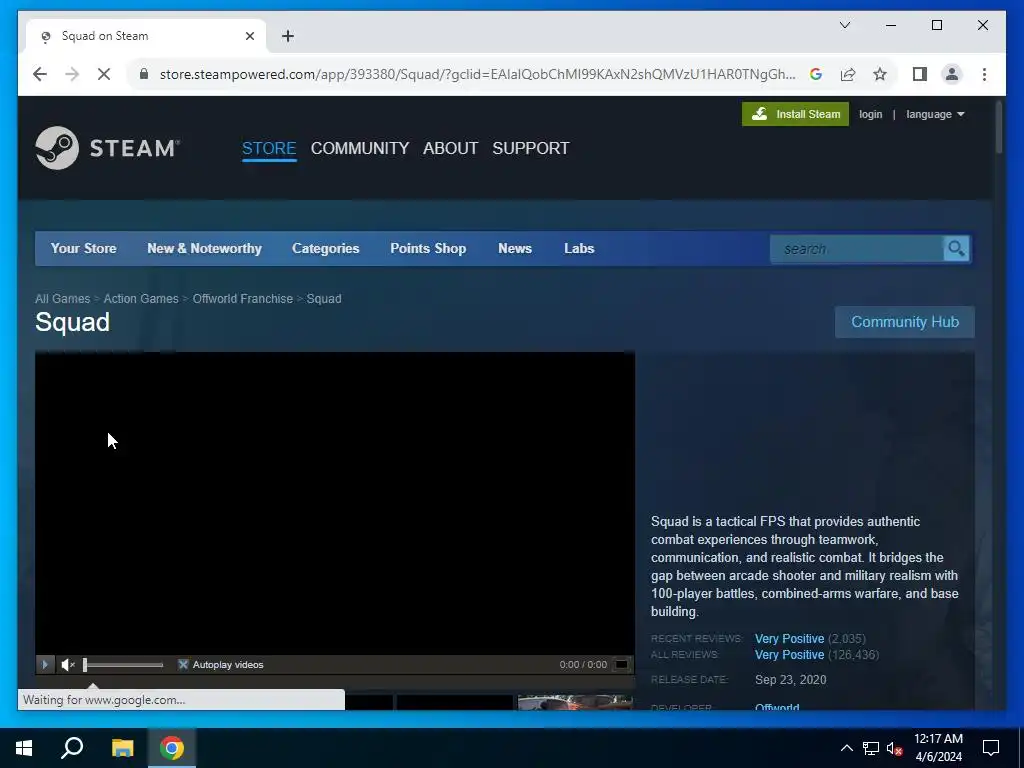The image size is (1024, 768).
Task: Unmute the video player sound
Action: click(68, 665)
